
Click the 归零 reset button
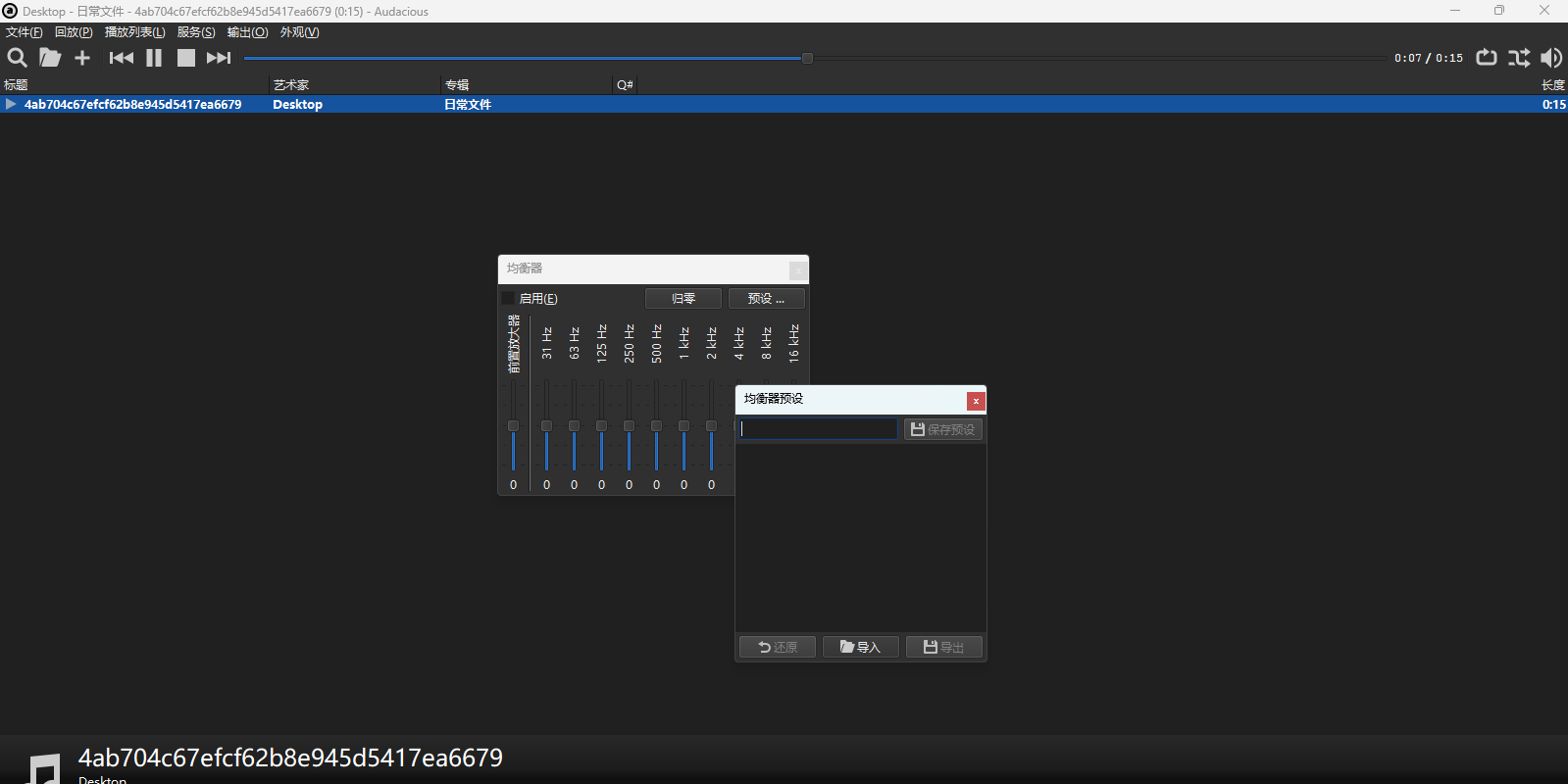[683, 298]
